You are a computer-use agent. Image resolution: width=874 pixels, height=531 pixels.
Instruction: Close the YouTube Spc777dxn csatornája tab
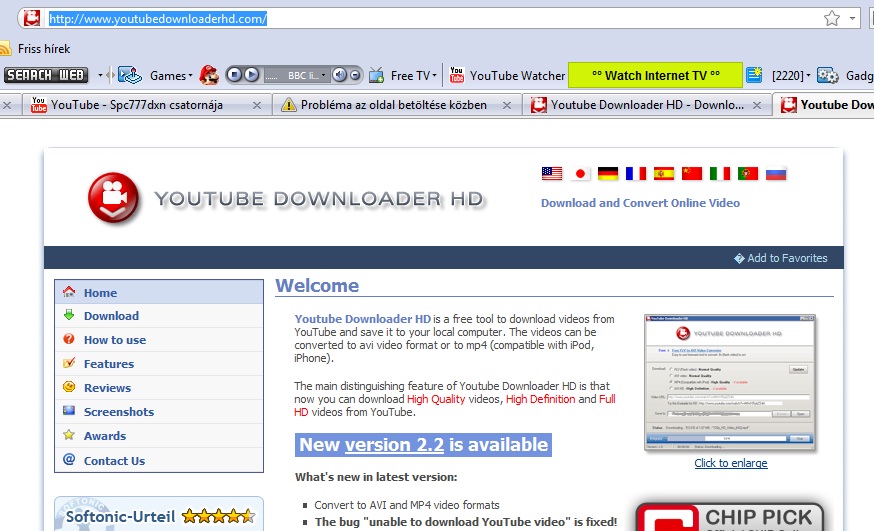[257, 105]
